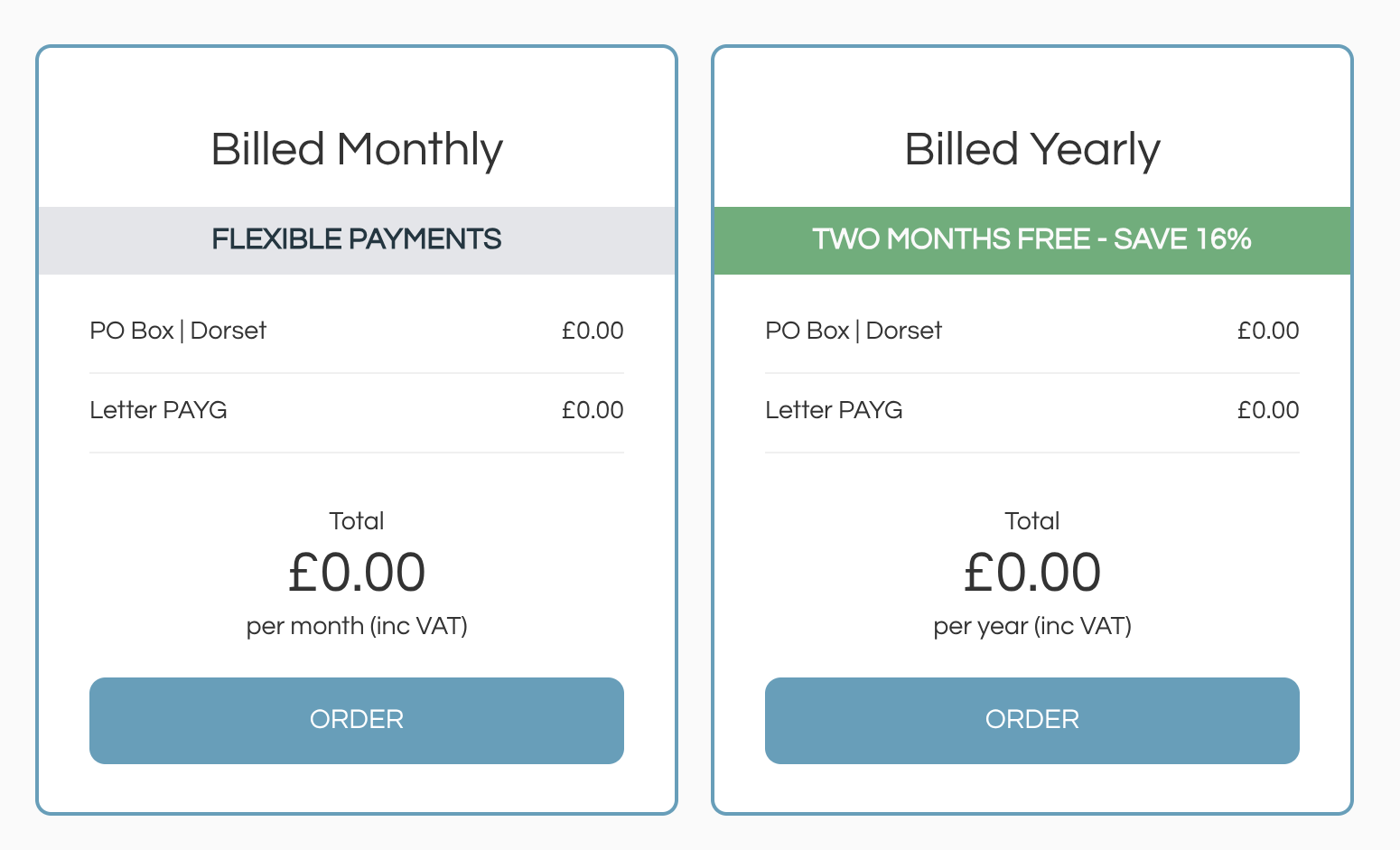Click PO Box | Dorset in monthly plan
The height and width of the screenshot is (850, 1400).
coord(178,331)
